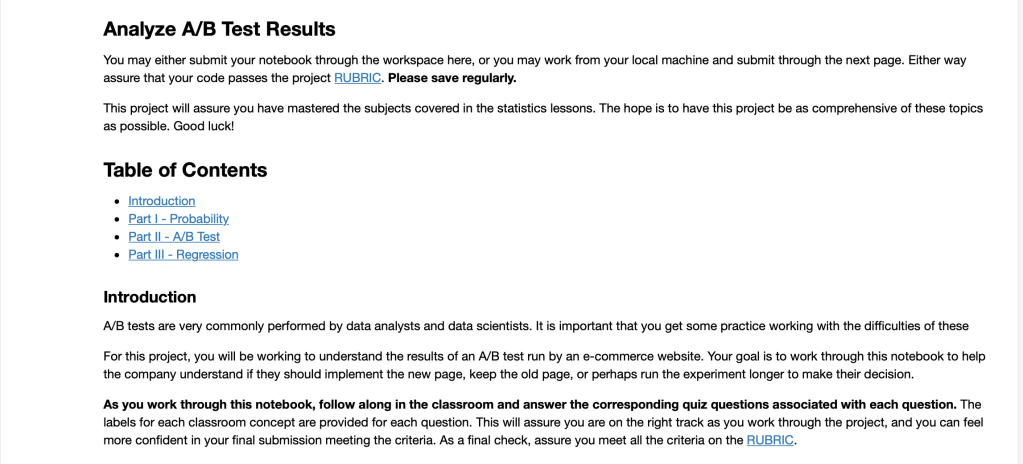The image size is (1023, 464).
Task: Open the Part I - Probability link
Action: click(178, 219)
